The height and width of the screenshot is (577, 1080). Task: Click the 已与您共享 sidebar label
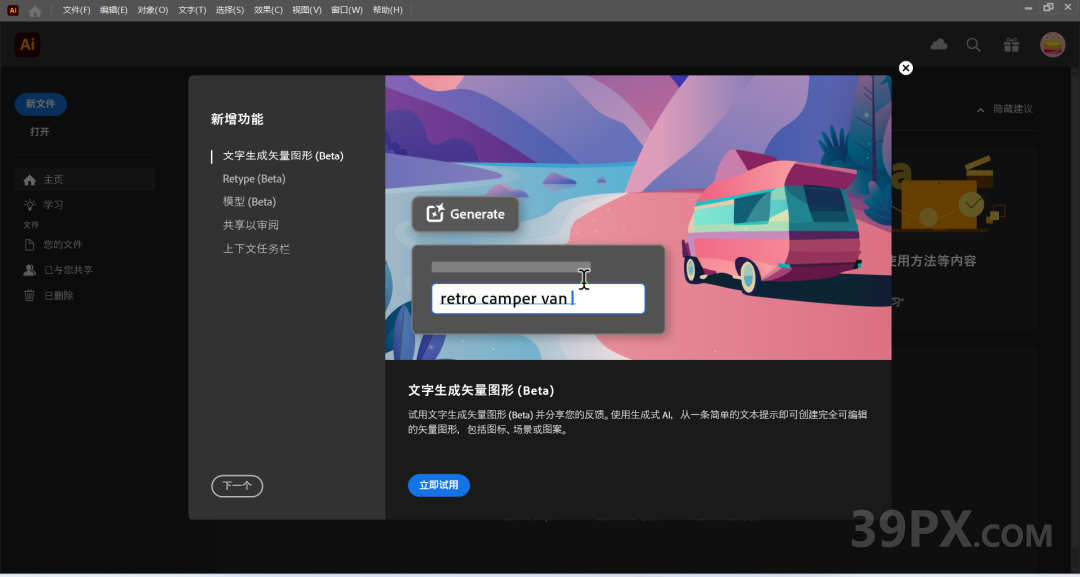click(x=68, y=270)
